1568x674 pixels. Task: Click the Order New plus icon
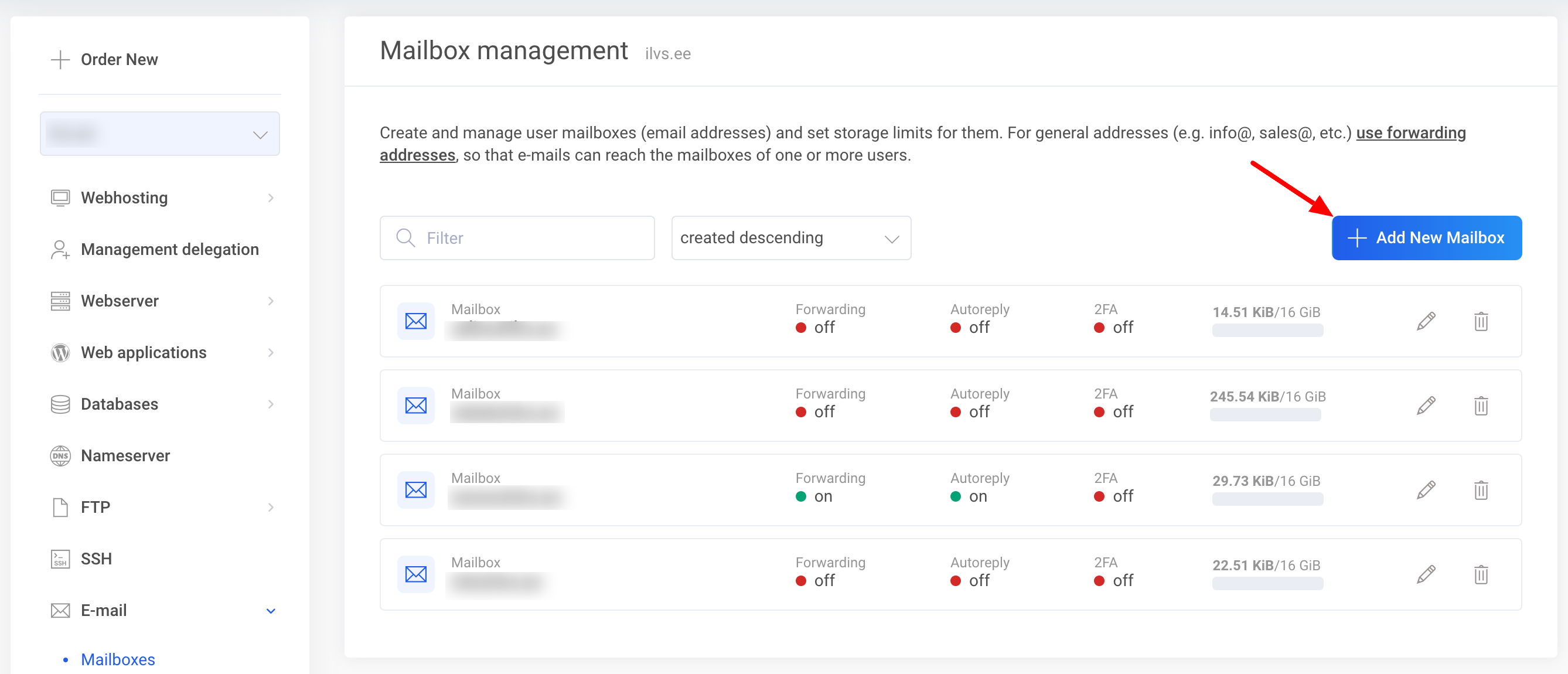click(x=60, y=60)
